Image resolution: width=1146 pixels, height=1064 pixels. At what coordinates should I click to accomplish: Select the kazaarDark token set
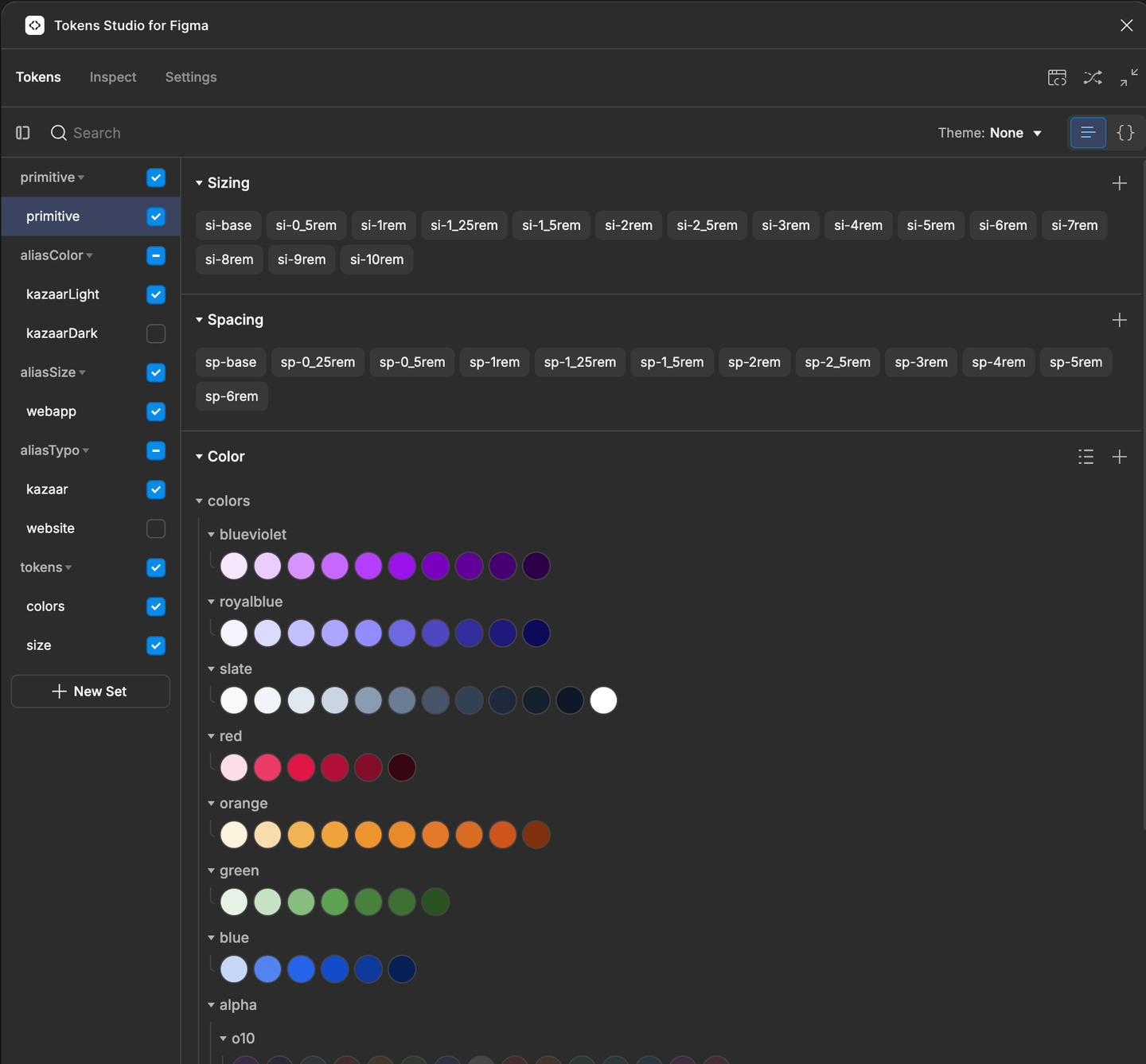tap(62, 333)
